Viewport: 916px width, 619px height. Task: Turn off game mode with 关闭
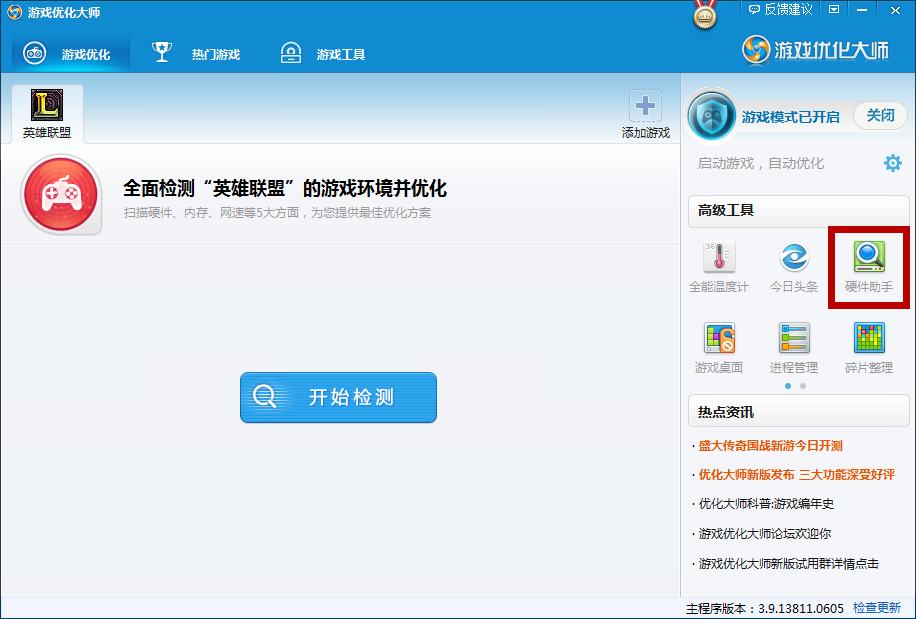pos(880,115)
